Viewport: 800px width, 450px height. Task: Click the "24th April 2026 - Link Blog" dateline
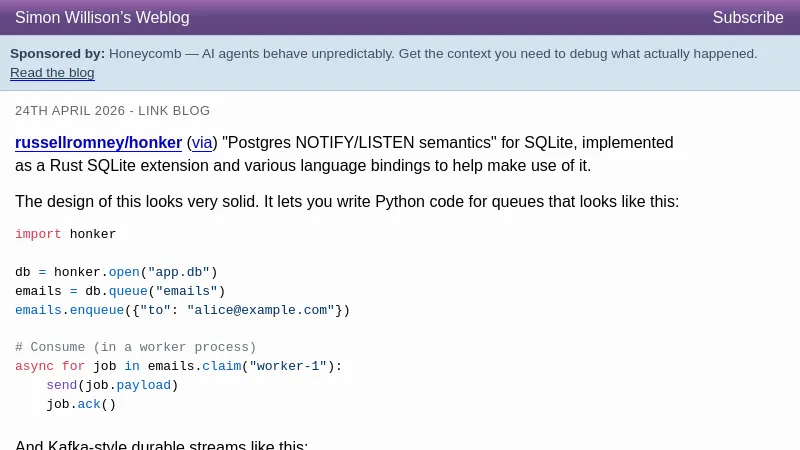click(112, 111)
